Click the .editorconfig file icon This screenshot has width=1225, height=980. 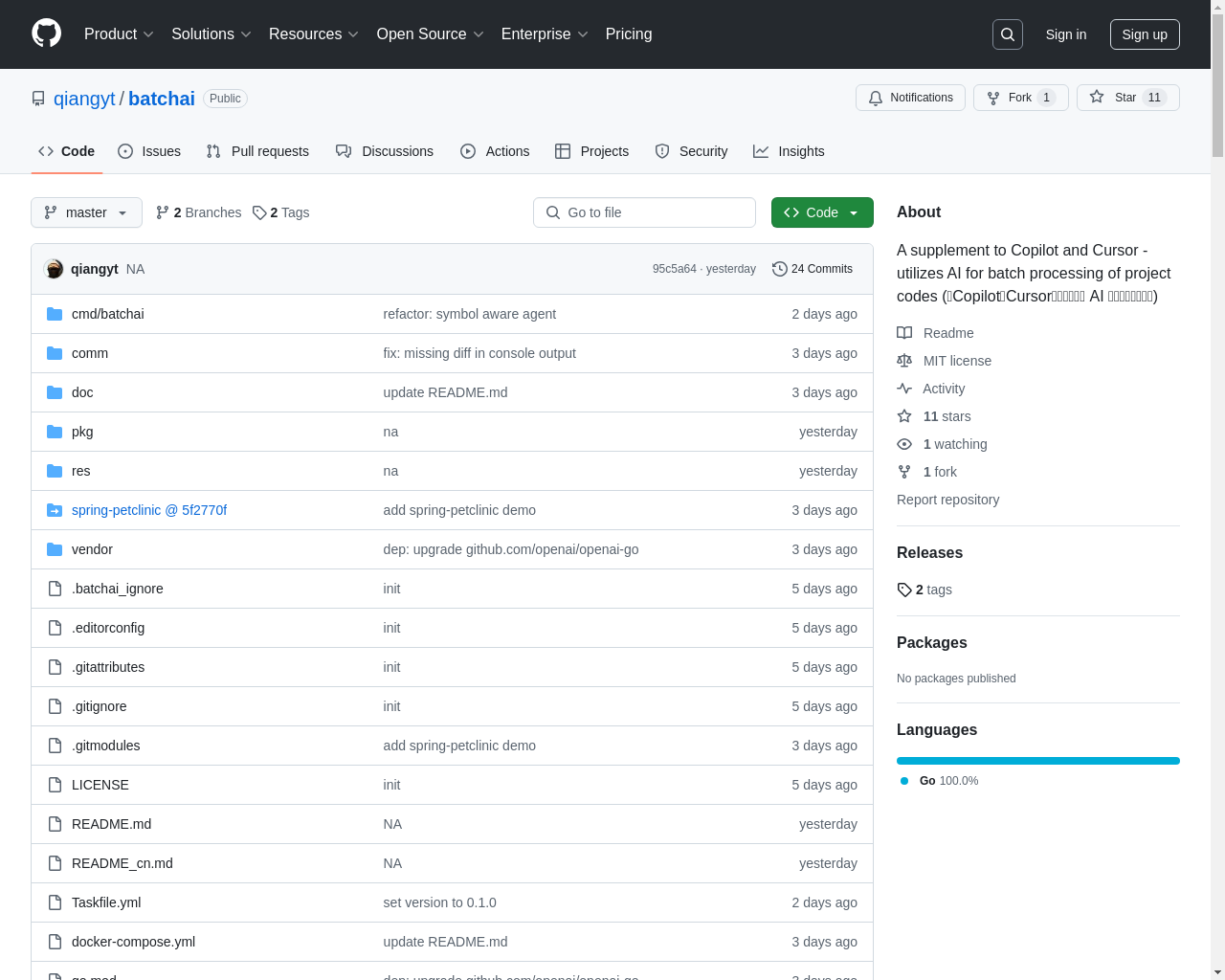click(x=55, y=628)
